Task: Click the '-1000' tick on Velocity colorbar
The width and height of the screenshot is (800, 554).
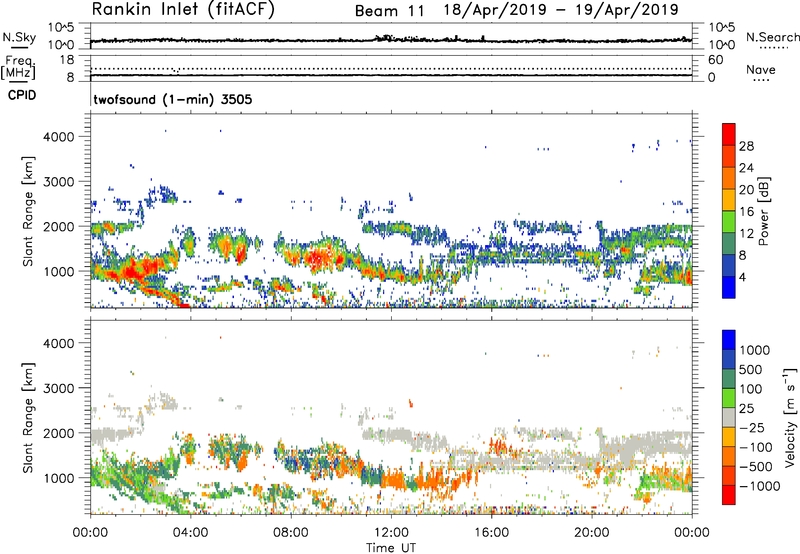Action: pyautogui.click(x=759, y=486)
